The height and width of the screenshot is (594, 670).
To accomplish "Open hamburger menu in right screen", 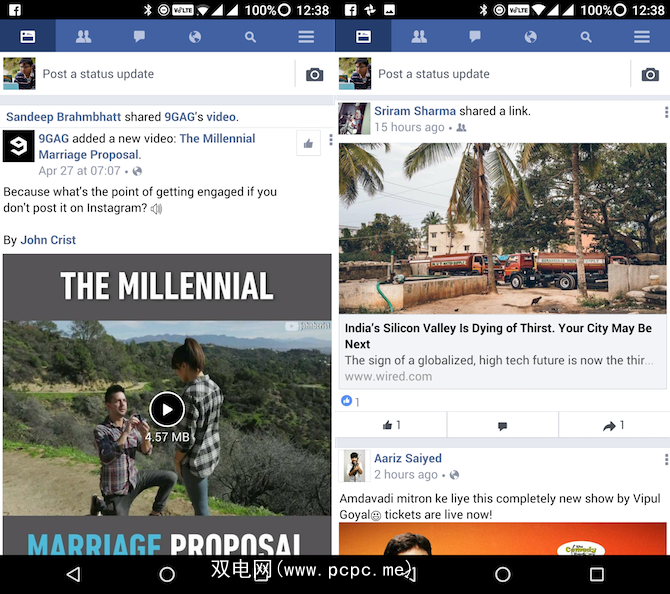I will coord(642,37).
